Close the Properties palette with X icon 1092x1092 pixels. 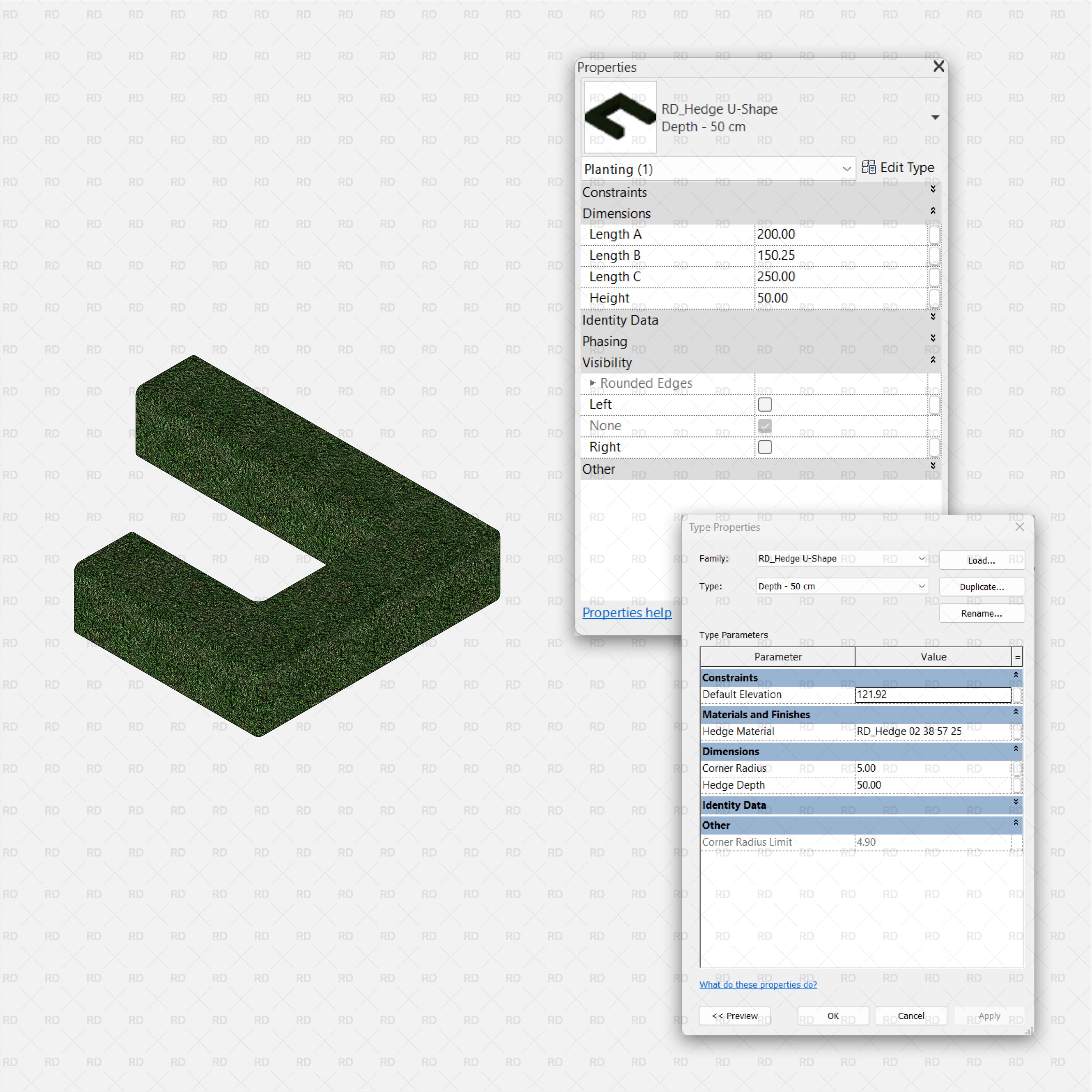938,67
